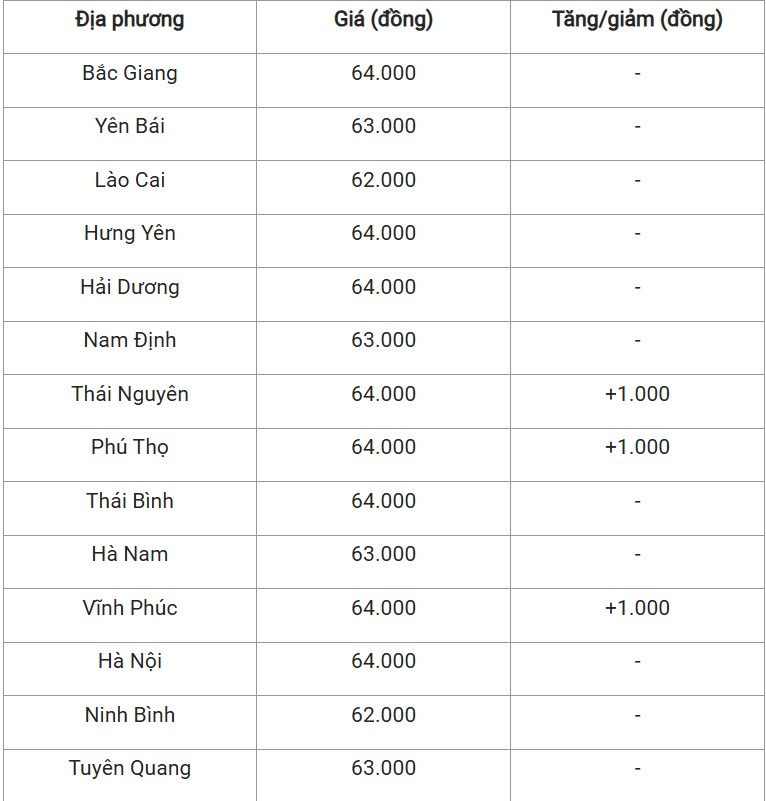Select the Thái Nguyên location cell
Viewport: 766px width, 801px height.
click(x=129, y=394)
